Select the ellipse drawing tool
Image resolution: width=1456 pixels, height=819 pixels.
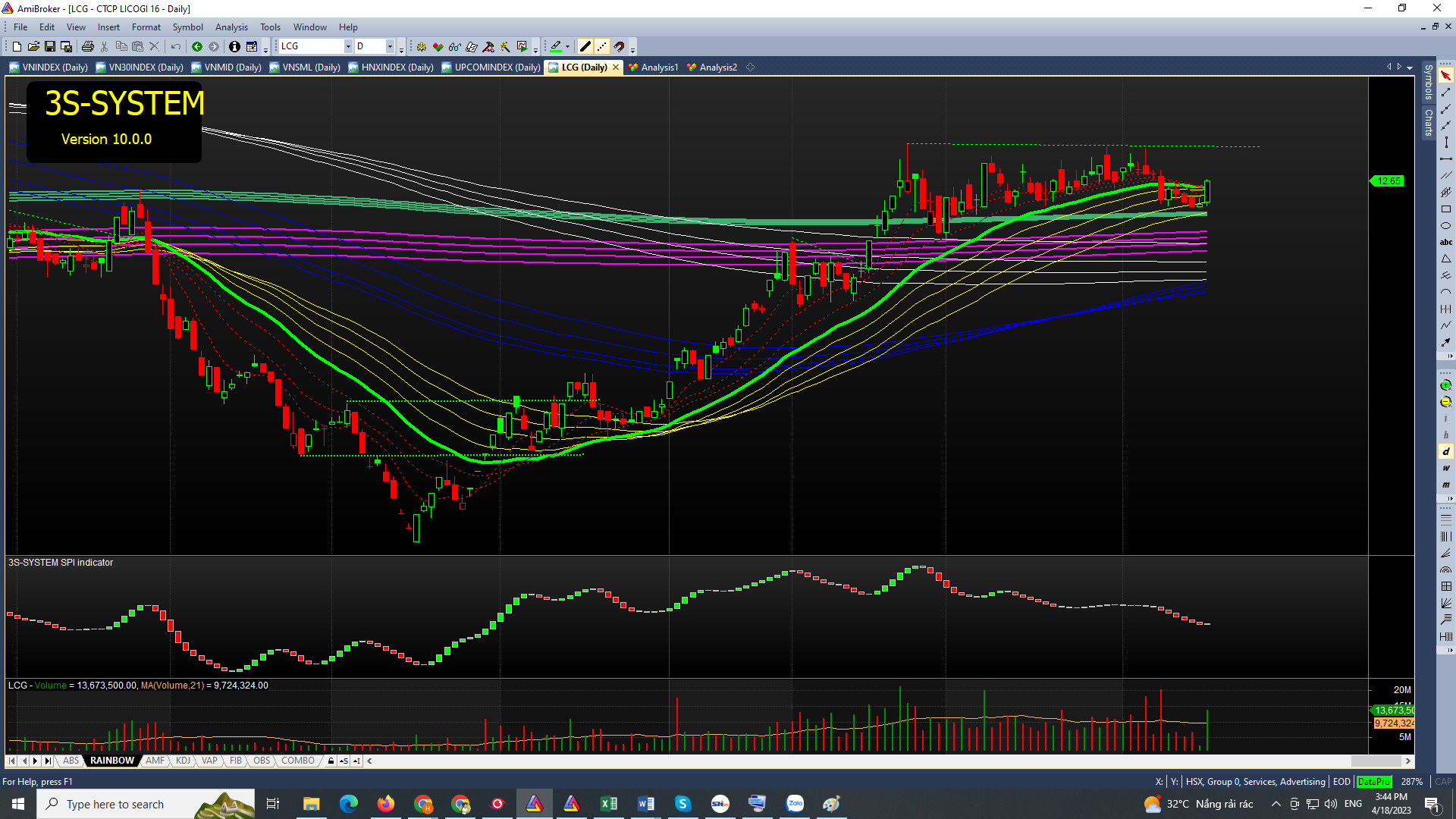1445,226
